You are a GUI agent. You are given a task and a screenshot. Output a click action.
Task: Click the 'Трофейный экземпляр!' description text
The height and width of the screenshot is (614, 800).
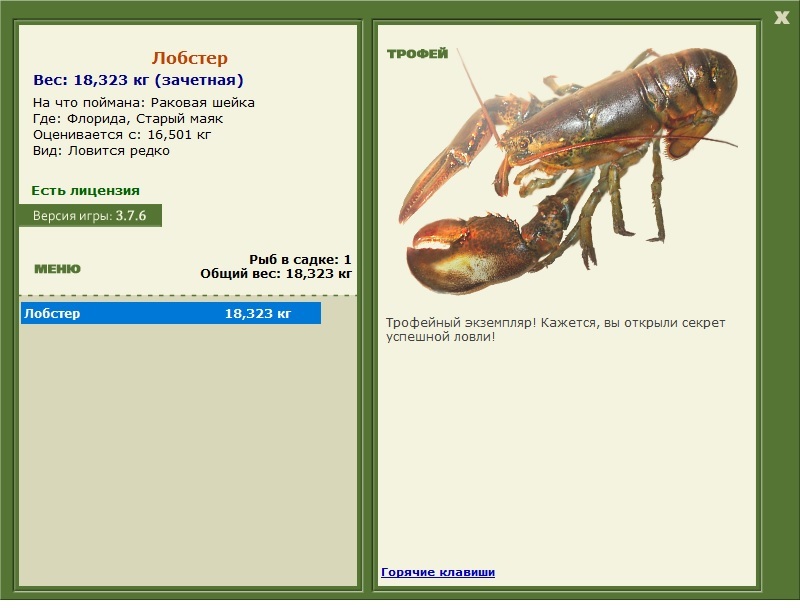coord(555,330)
